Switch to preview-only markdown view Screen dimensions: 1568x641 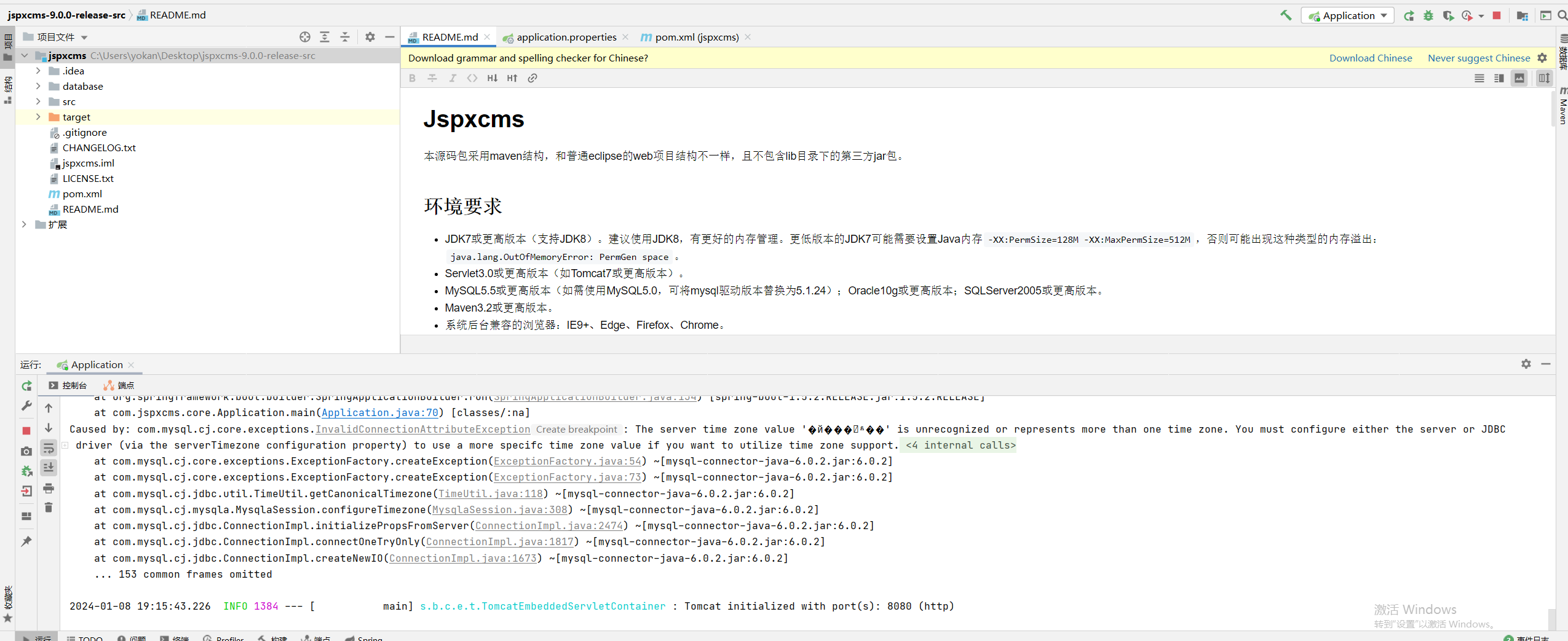(1519, 78)
